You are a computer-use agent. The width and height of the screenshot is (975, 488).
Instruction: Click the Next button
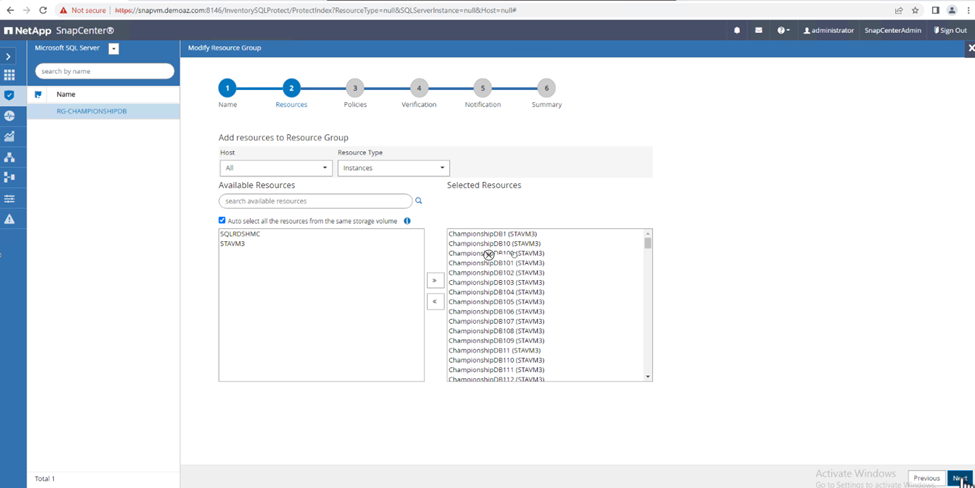[x=960, y=478]
